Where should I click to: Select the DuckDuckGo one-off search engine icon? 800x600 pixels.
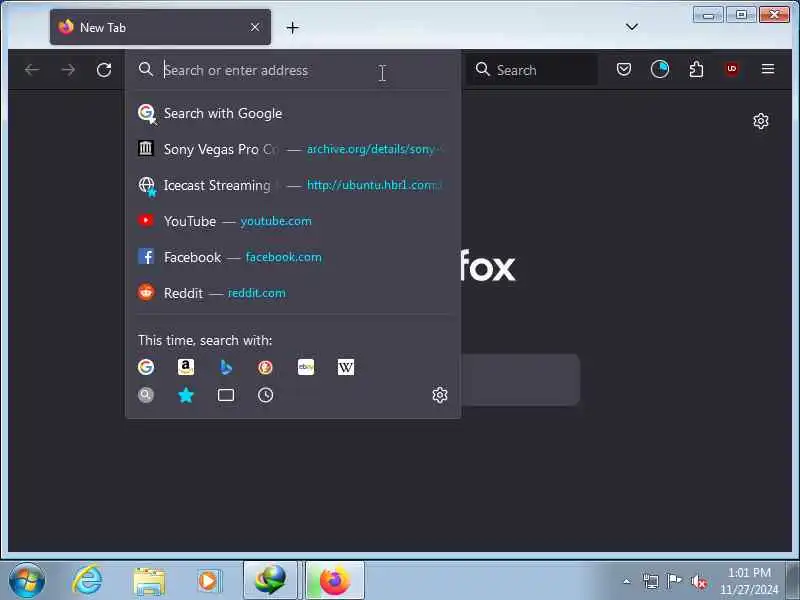[x=265, y=367]
